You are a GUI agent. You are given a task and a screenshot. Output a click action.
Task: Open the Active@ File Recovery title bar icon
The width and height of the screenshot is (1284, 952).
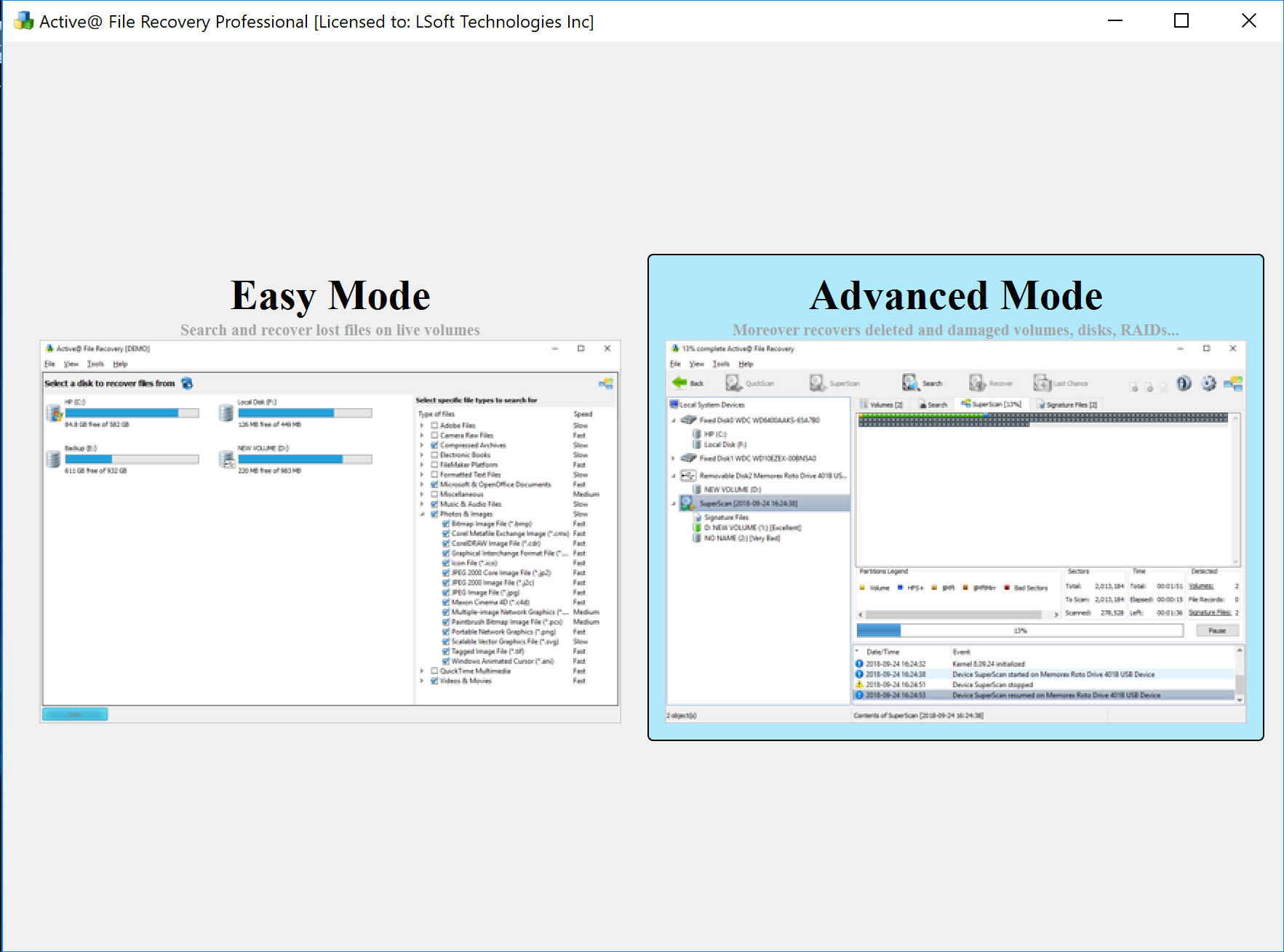(24, 21)
